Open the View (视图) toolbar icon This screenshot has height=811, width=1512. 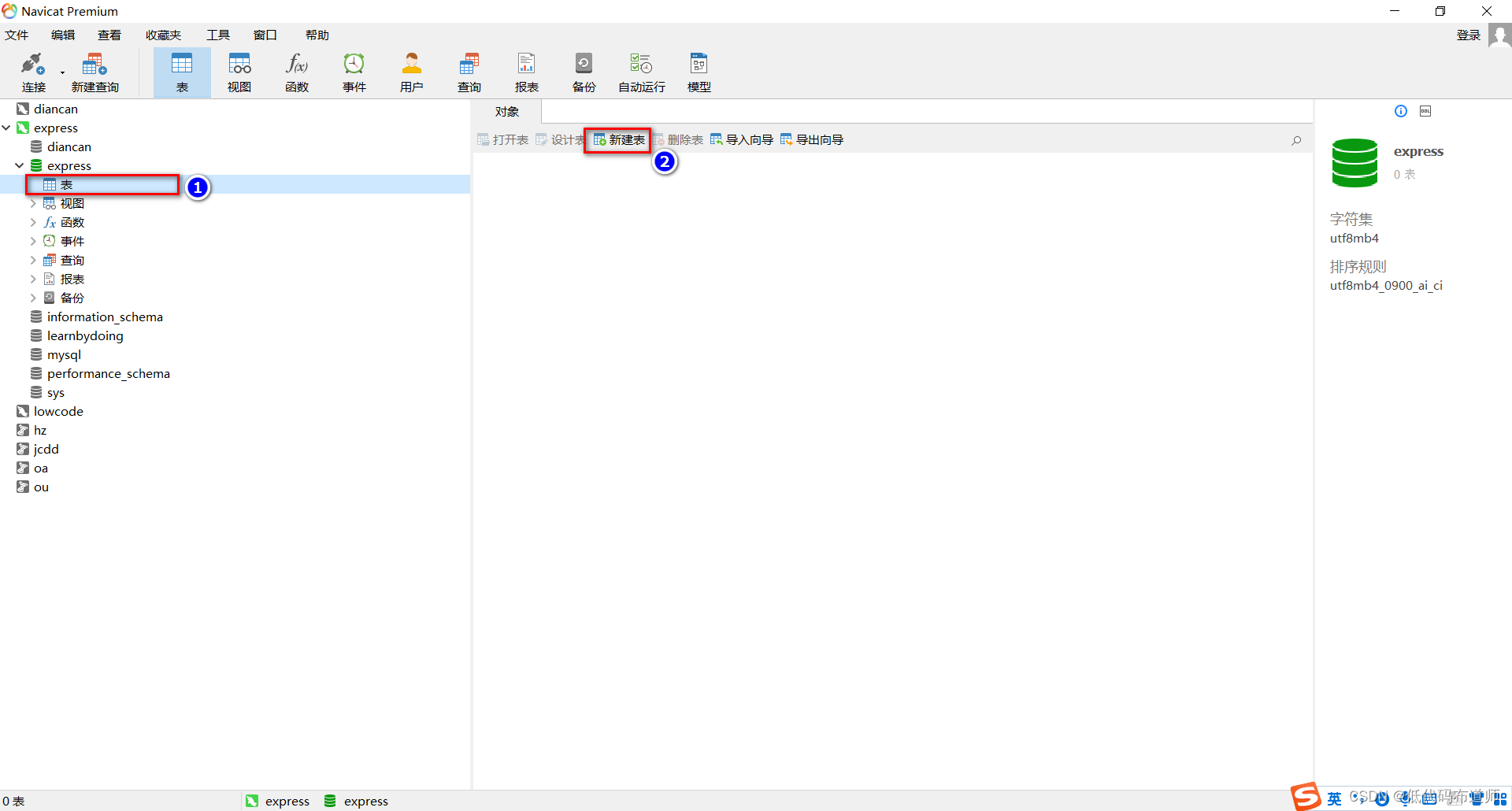[239, 72]
